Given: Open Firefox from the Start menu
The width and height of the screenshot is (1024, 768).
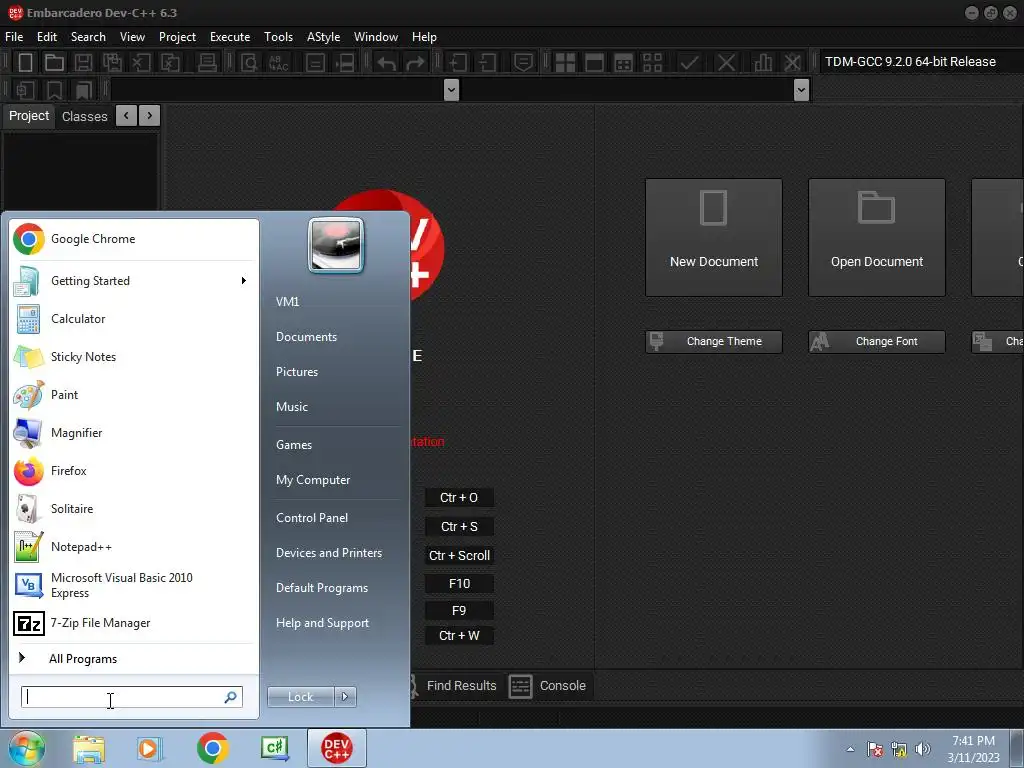Looking at the screenshot, I should pyautogui.click(x=134, y=471).
